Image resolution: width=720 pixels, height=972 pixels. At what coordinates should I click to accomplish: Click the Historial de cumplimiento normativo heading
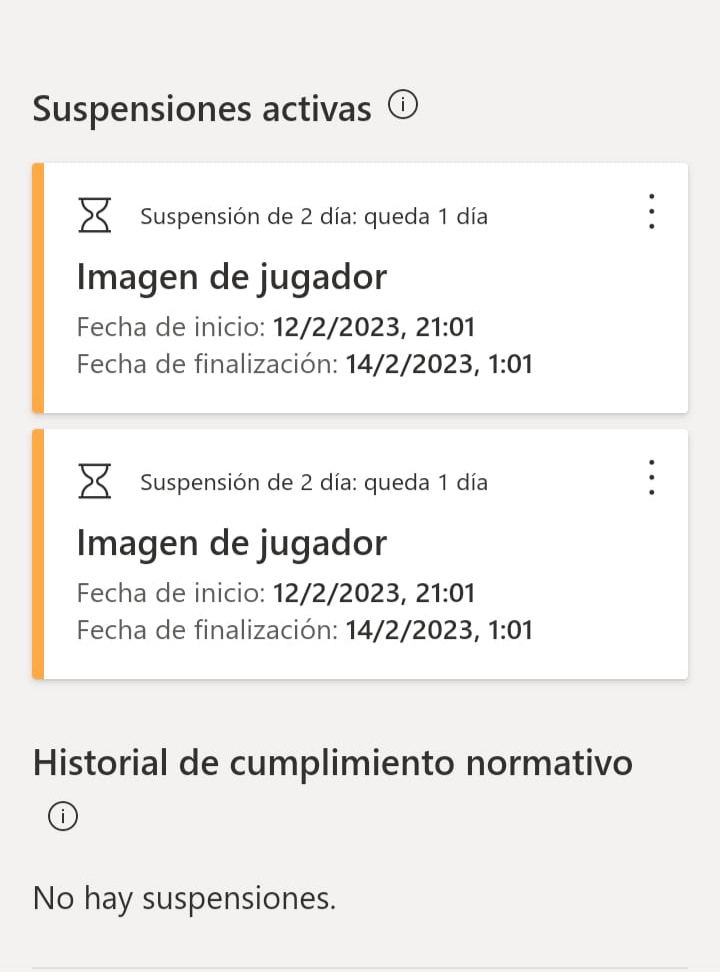[332, 763]
